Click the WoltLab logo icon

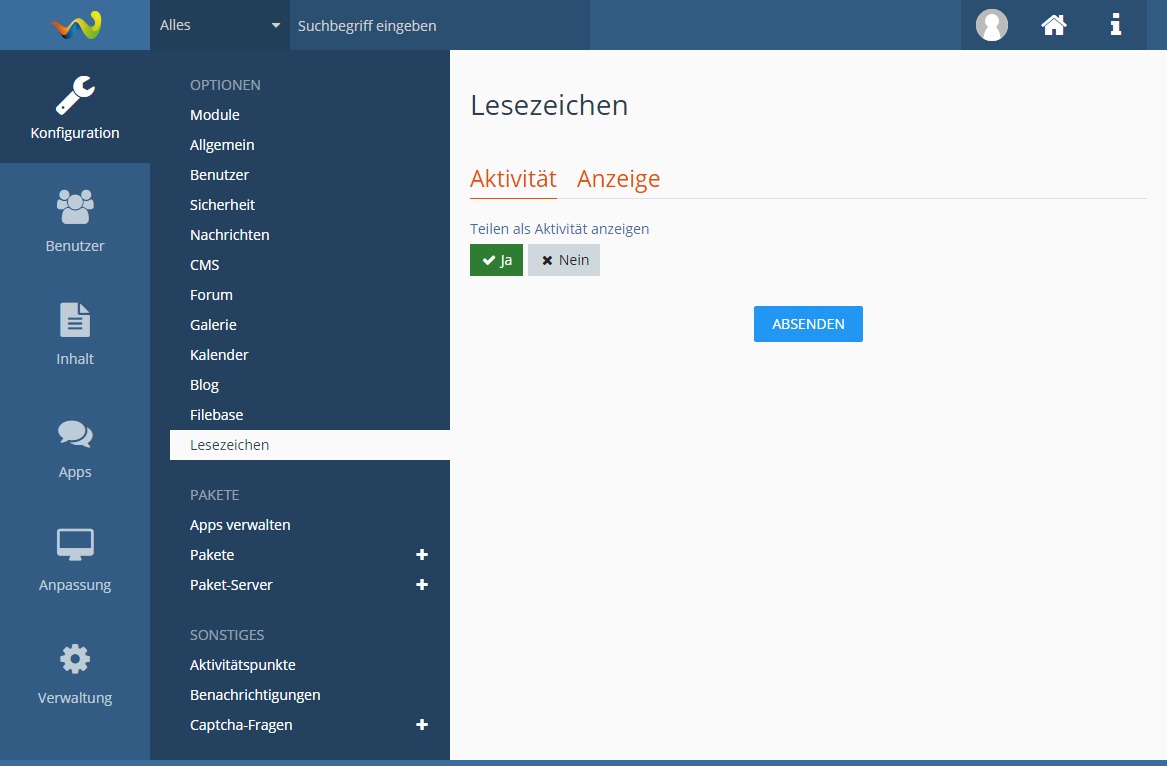[76, 25]
